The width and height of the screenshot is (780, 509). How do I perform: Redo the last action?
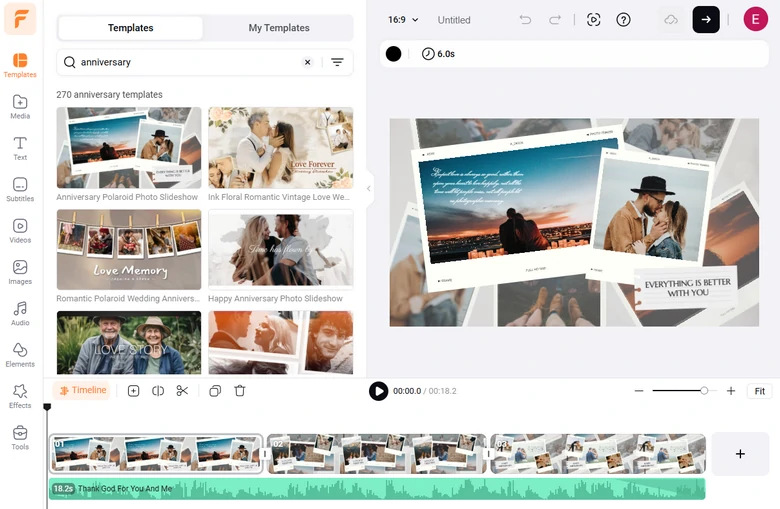(x=555, y=20)
